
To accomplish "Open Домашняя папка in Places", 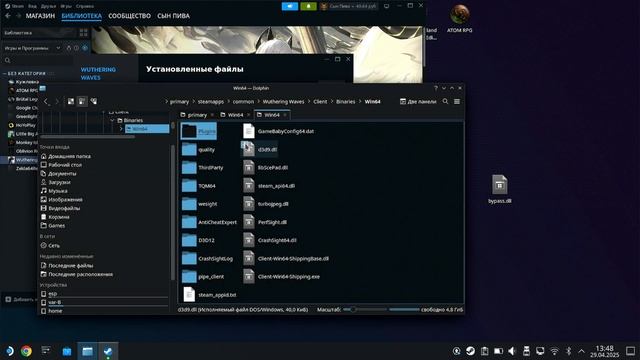I will click(x=66, y=156).
